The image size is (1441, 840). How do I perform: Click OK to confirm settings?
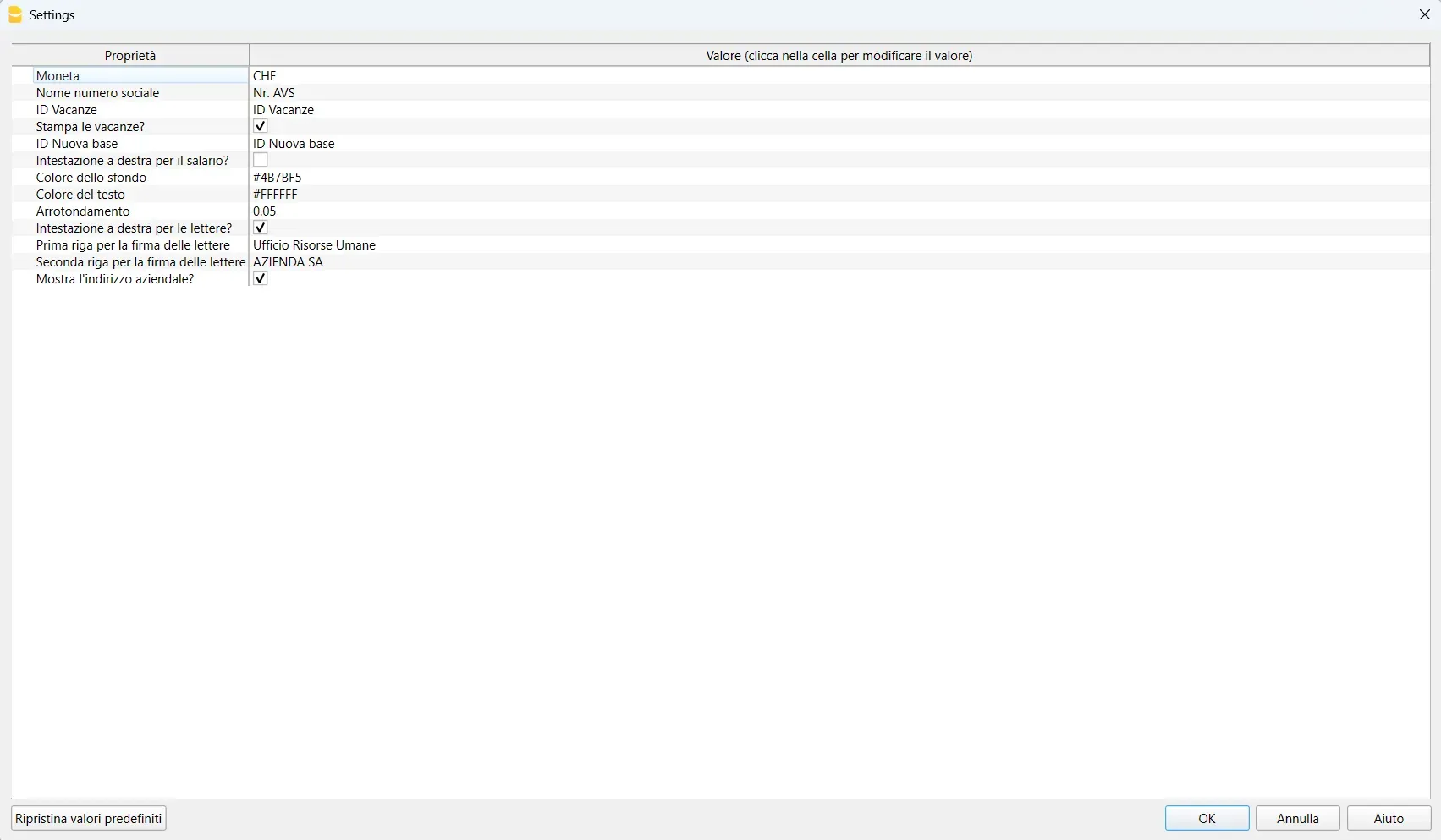pyautogui.click(x=1206, y=818)
